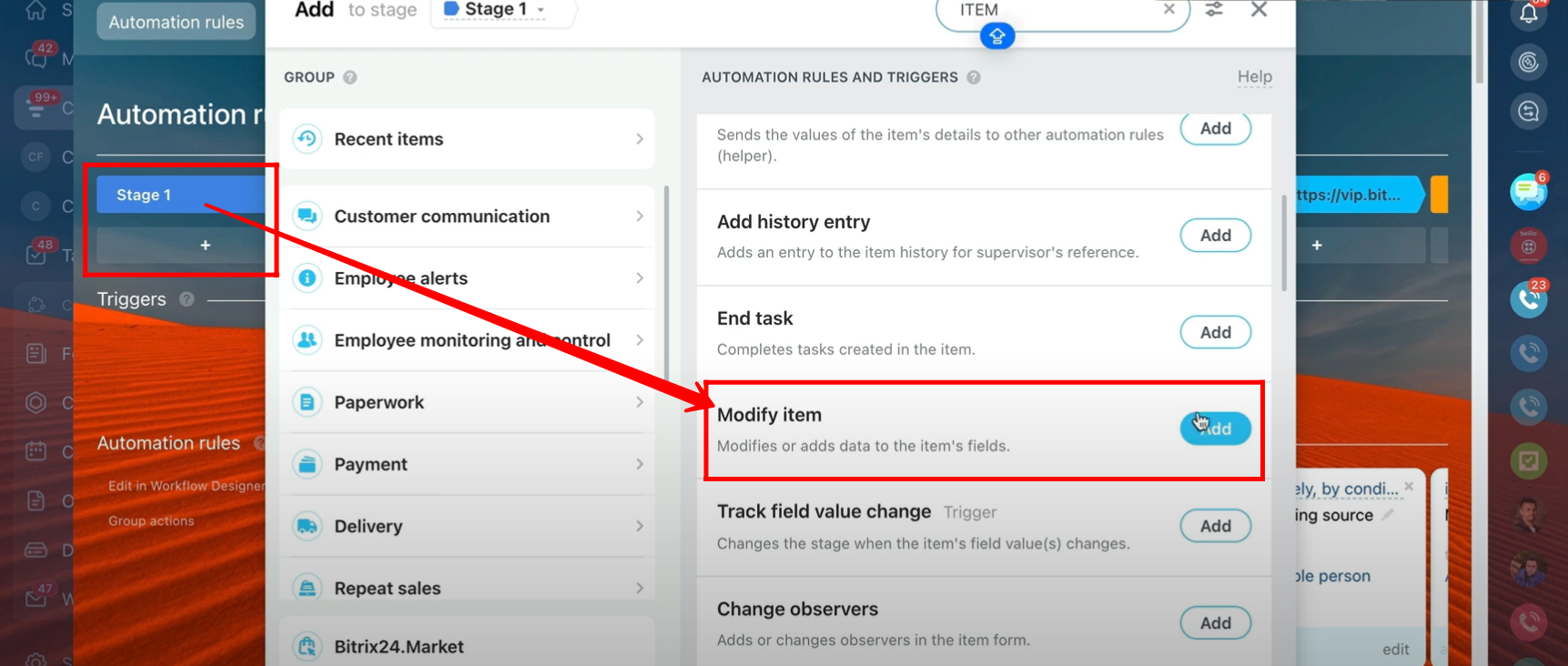Screen dimensions: 1568x666
Task: Open the Help link
Action: 1254,77
